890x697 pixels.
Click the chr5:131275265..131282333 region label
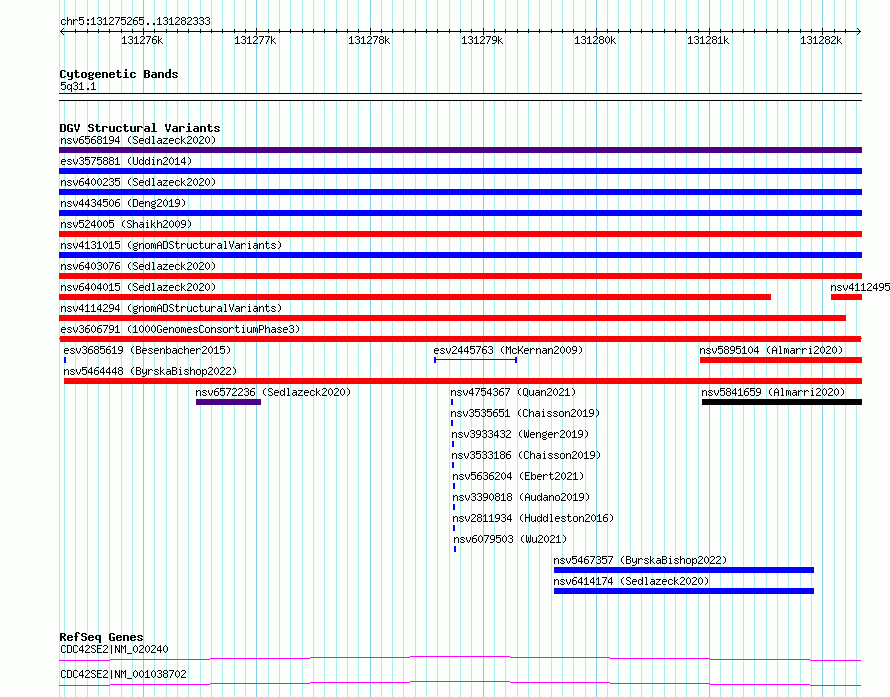coord(135,21)
